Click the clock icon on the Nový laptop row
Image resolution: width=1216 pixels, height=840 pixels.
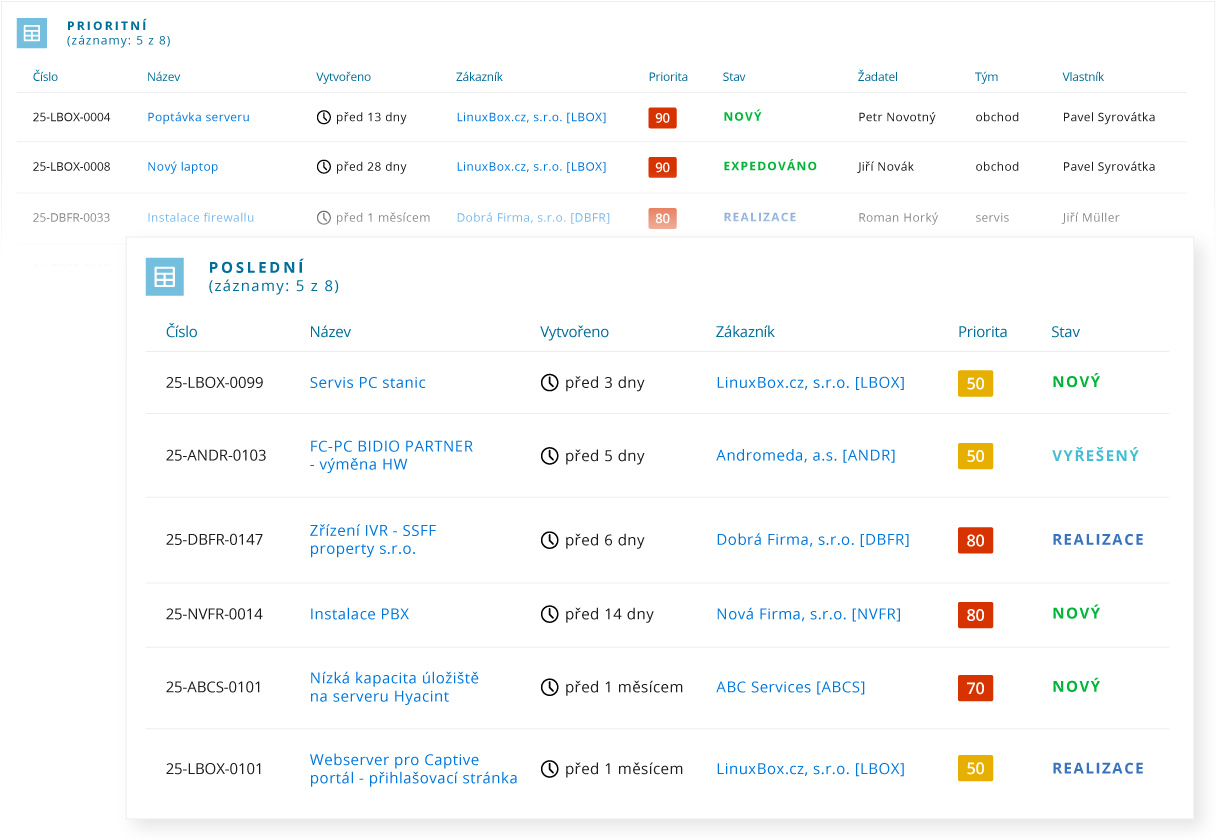tap(323, 166)
